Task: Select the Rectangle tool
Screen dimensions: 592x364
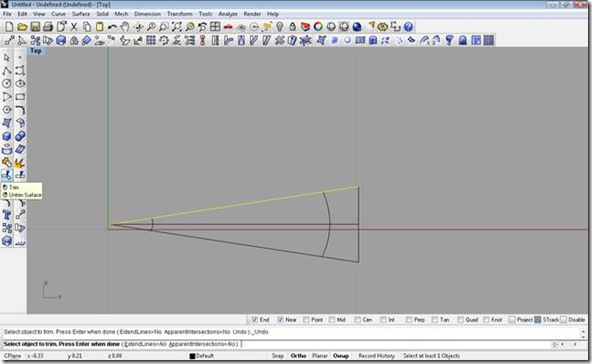Action: (x=20, y=97)
